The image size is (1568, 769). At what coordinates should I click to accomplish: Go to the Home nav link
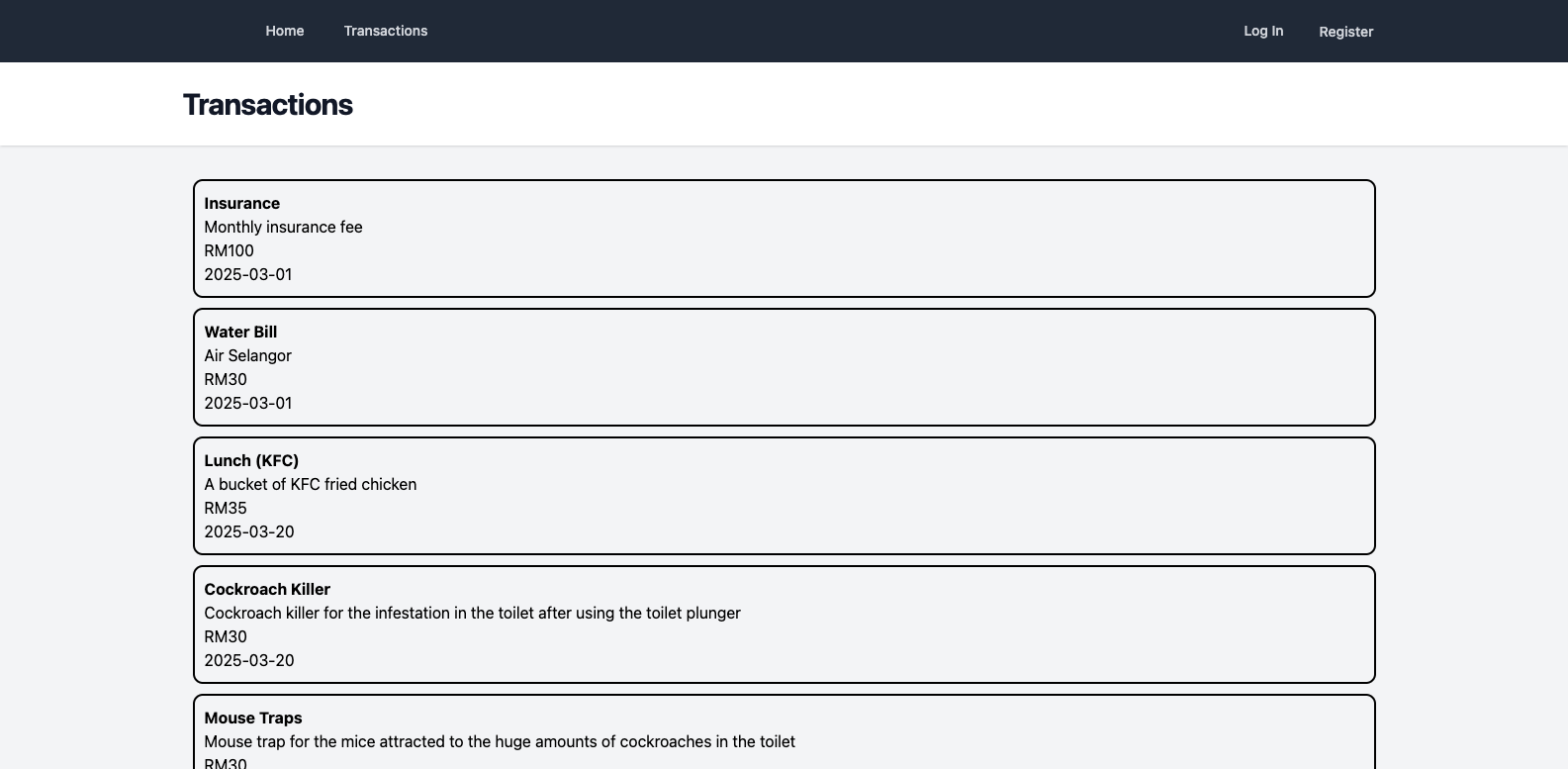(285, 31)
